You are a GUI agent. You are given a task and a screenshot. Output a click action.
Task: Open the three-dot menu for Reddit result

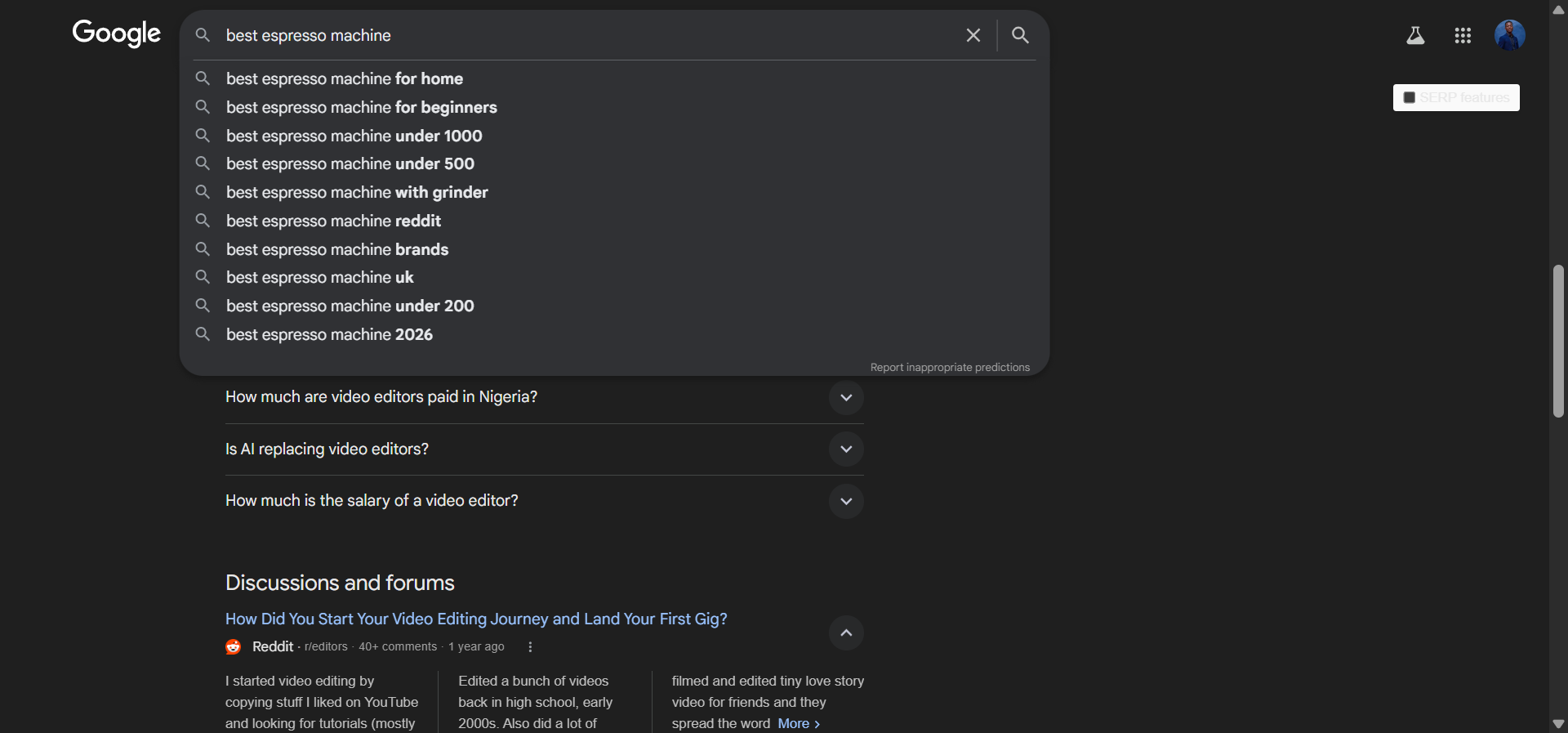coord(530,647)
